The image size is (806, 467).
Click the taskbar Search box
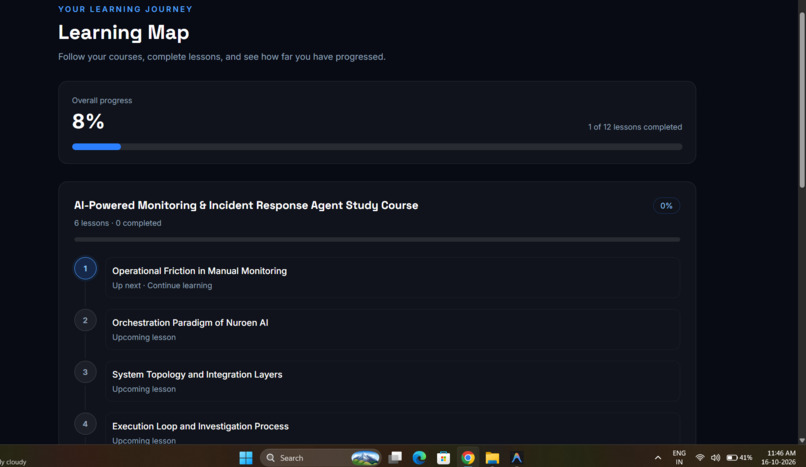tap(320, 457)
